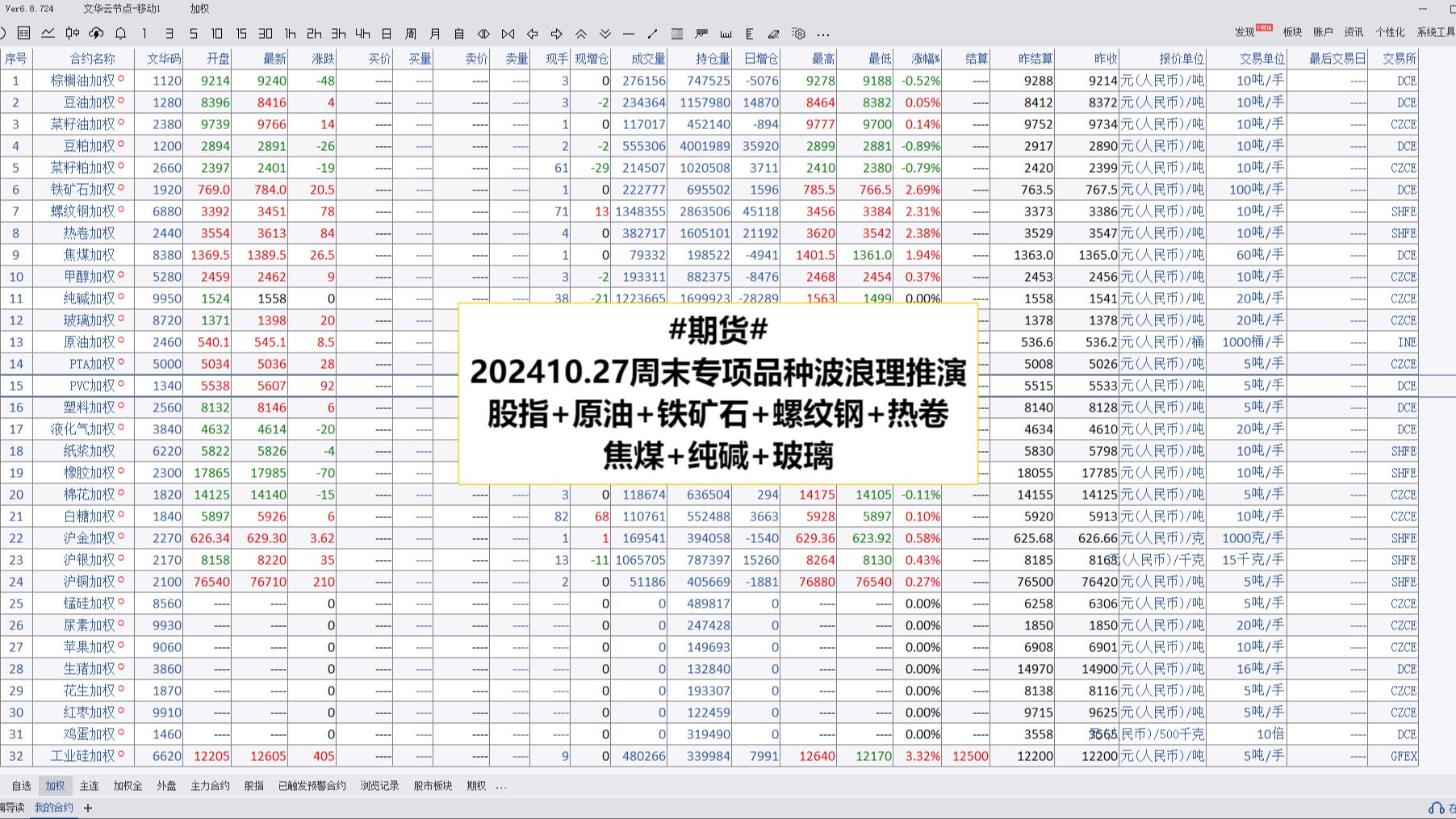Click the right arrow navigation icon
Viewport: 1456px width, 819px height.
pos(556,33)
